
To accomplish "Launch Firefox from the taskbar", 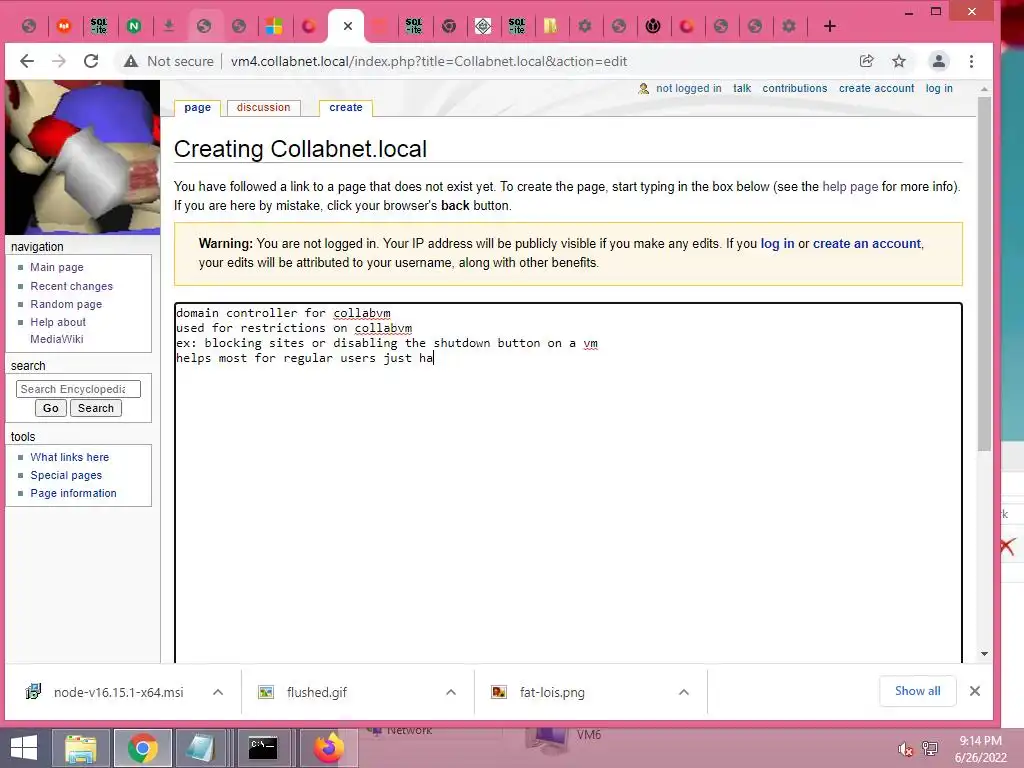I will coord(328,748).
